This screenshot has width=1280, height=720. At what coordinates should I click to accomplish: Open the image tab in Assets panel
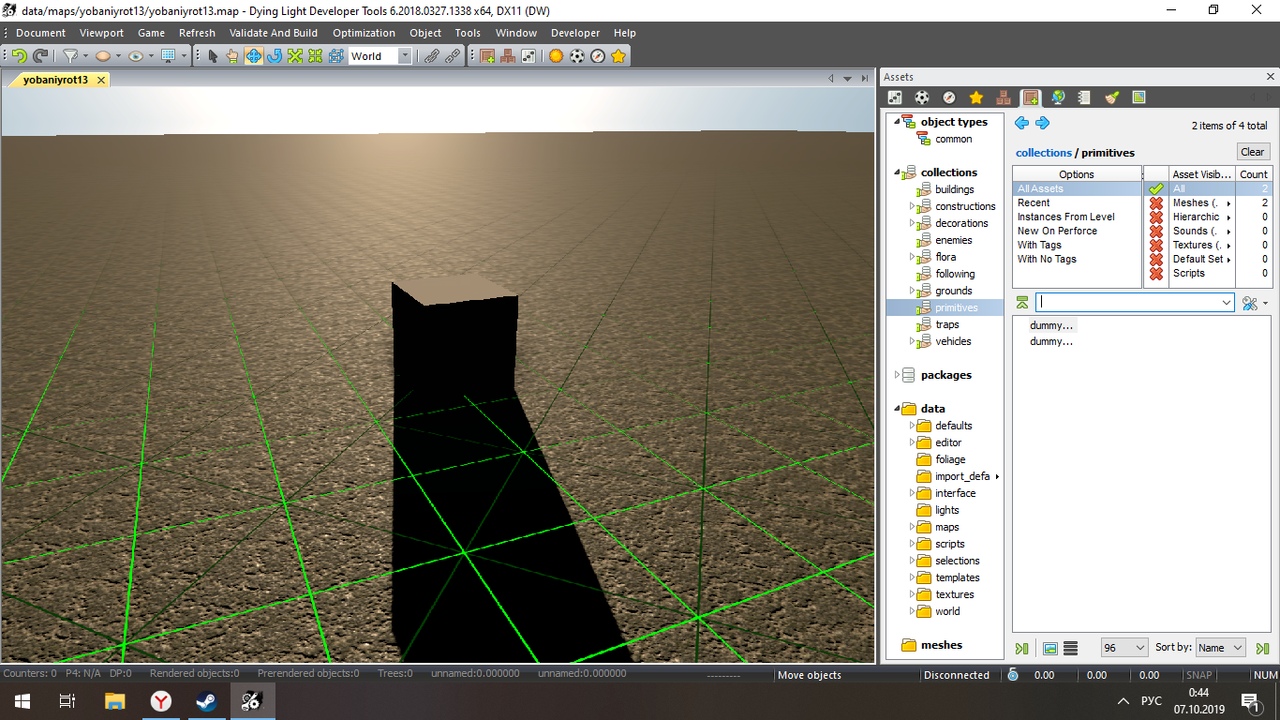[1138, 97]
